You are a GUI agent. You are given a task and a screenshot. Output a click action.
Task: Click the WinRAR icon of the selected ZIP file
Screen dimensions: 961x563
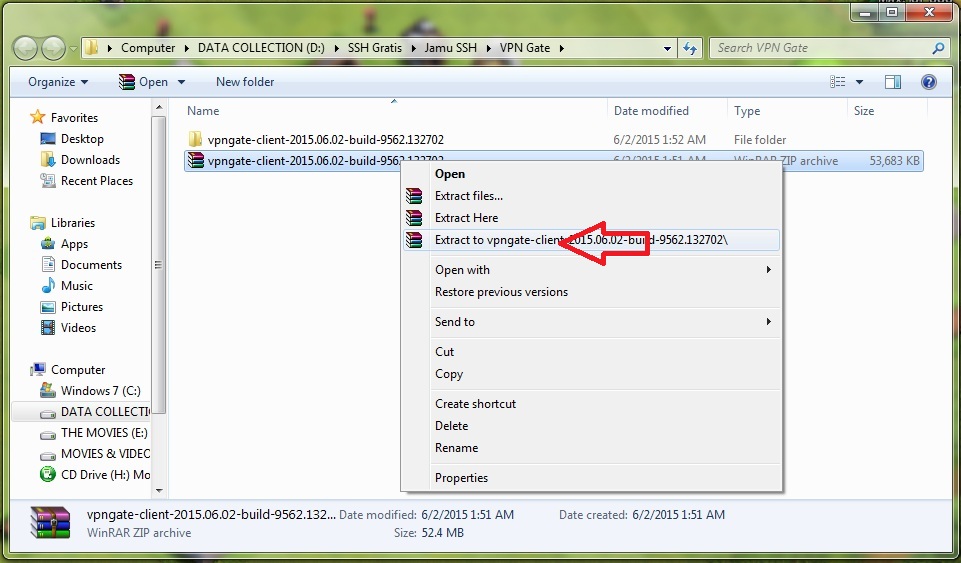pyautogui.click(x=196, y=161)
